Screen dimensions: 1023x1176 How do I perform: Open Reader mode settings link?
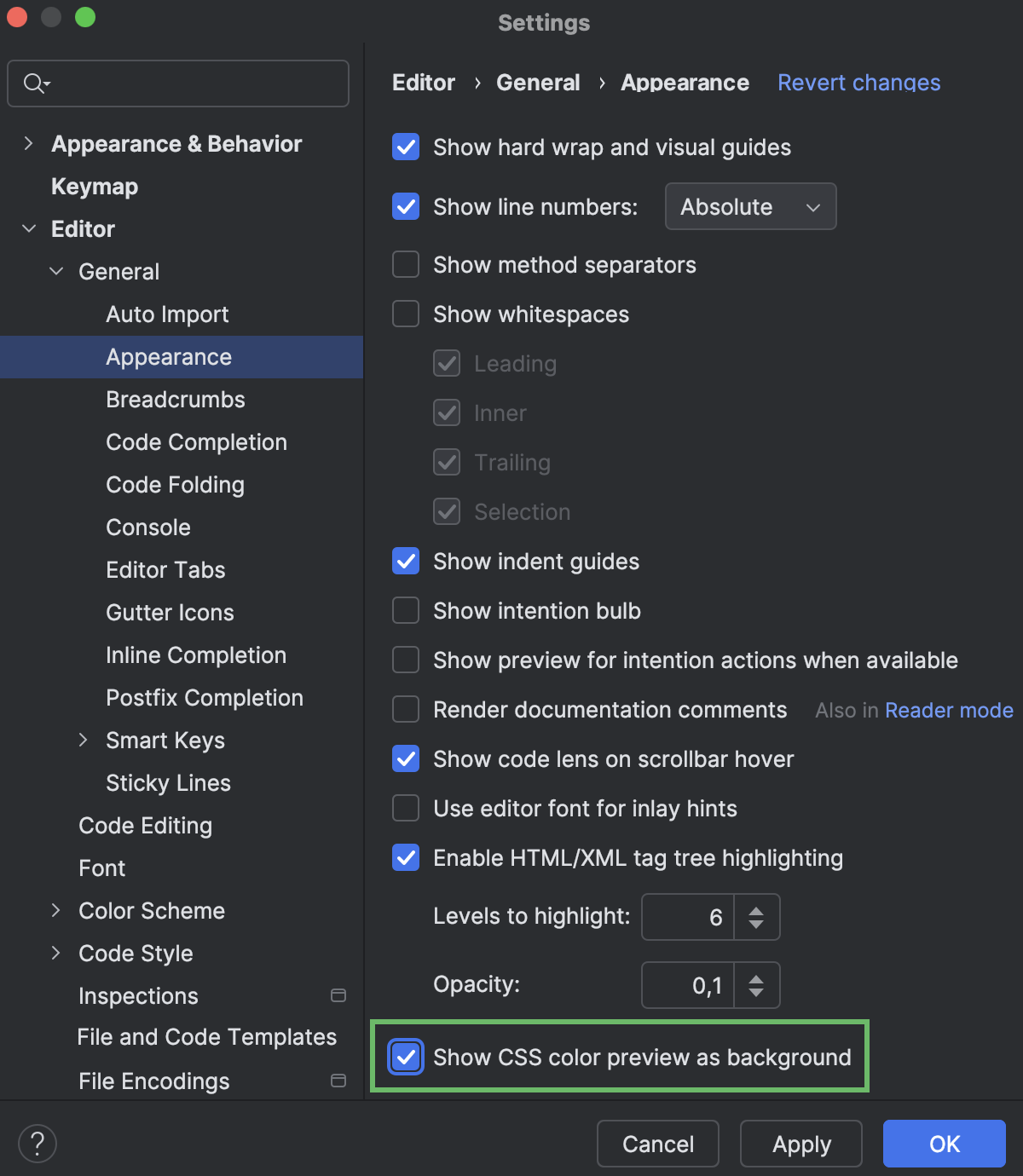point(949,710)
